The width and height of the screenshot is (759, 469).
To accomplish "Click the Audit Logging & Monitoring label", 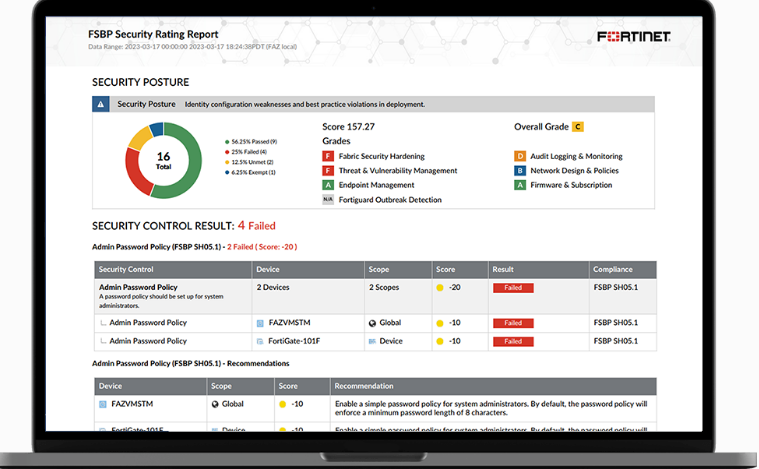I will click(x=577, y=156).
